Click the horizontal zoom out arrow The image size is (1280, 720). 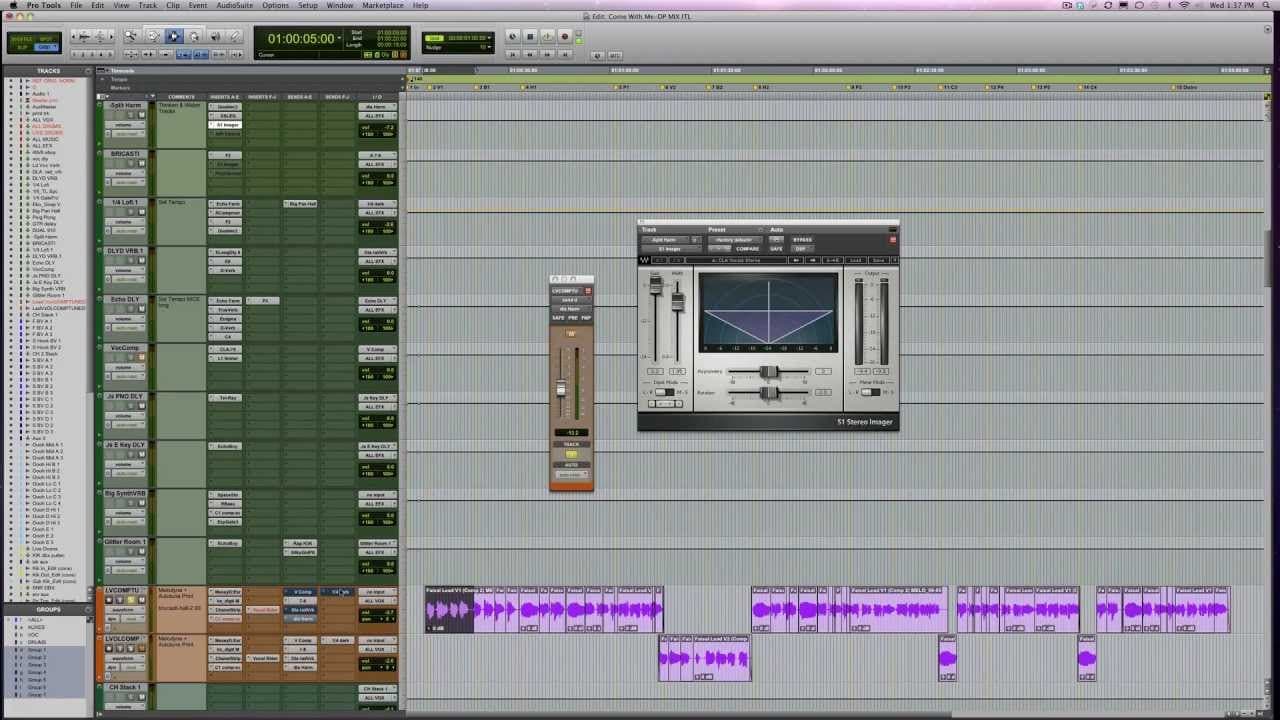[x=73, y=36]
